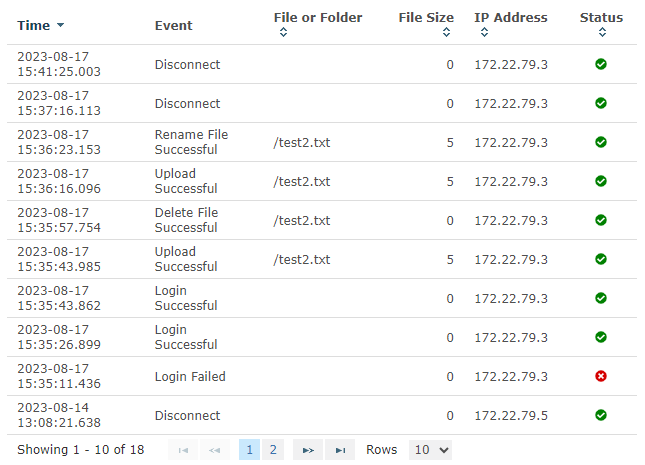Sort the IP Address column
The width and height of the screenshot is (645, 465).
(485, 32)
